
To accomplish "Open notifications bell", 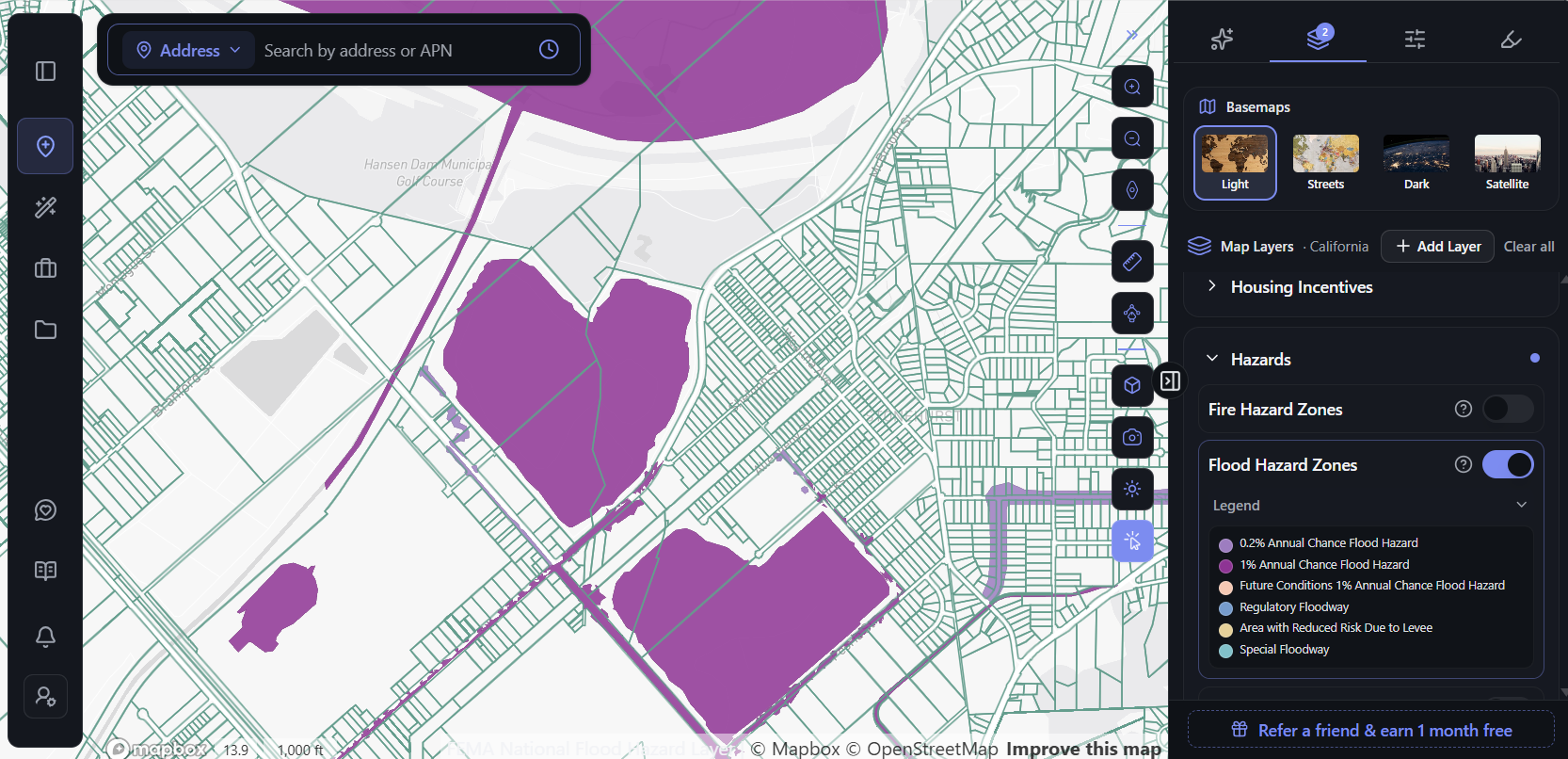I will [x=45, y=637].
